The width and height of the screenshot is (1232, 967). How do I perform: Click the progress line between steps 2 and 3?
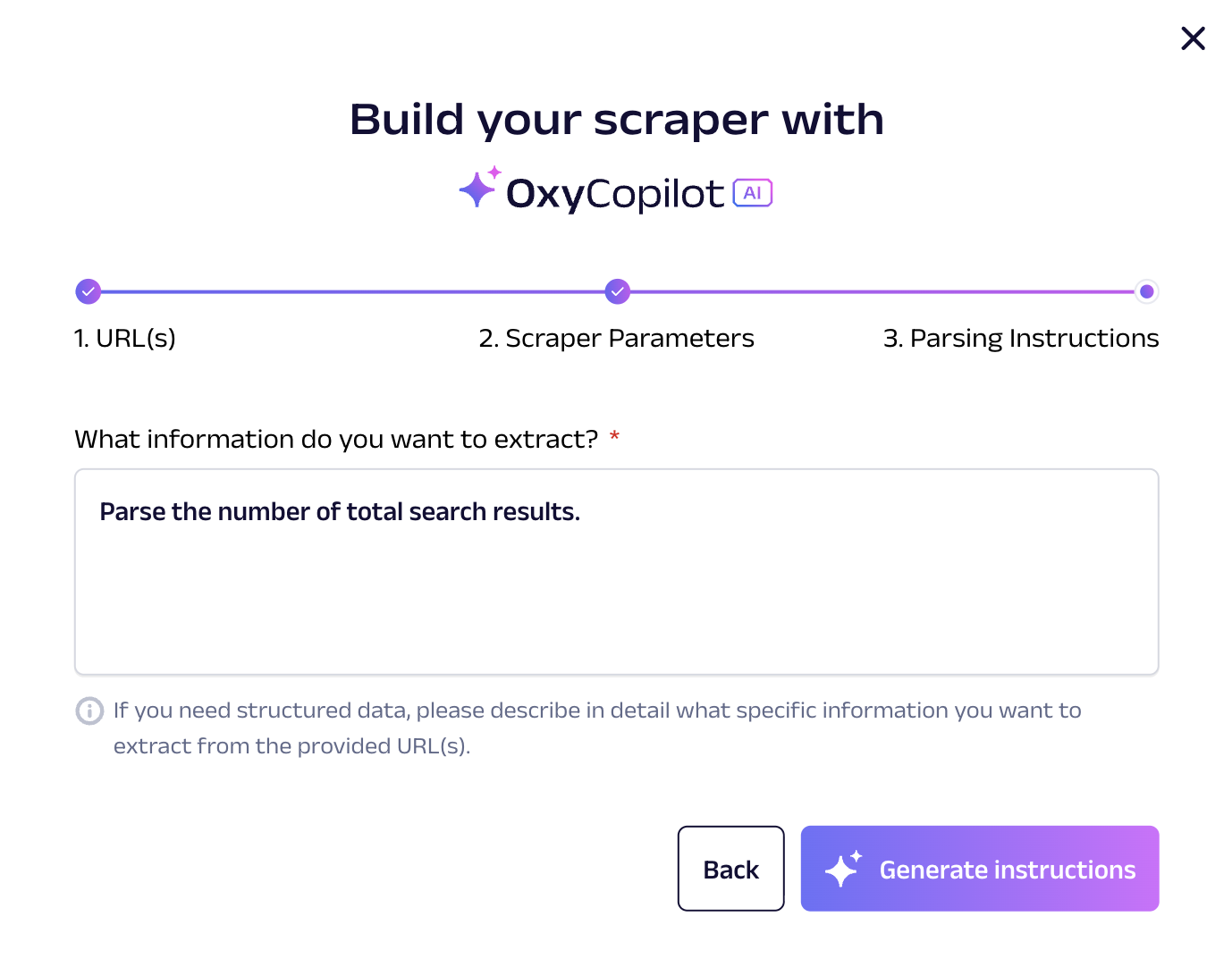882,291
